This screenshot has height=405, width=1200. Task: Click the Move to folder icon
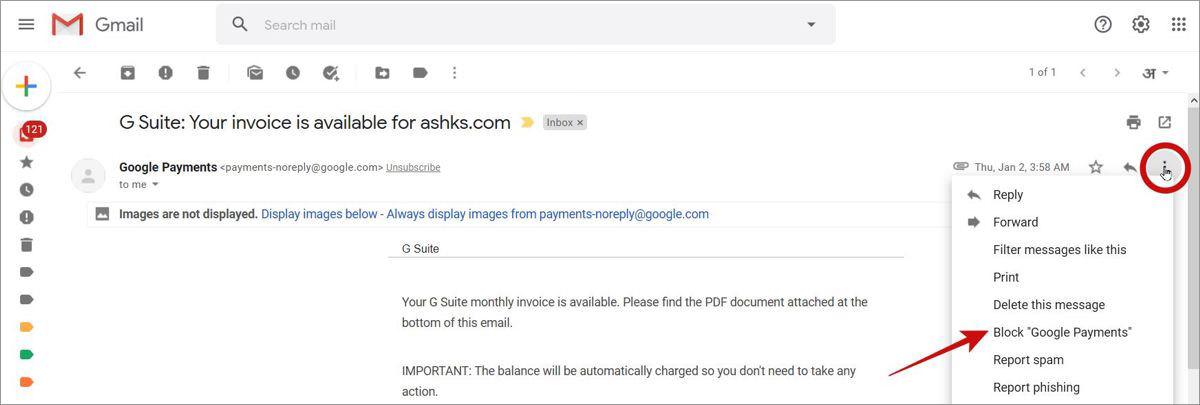382,73
